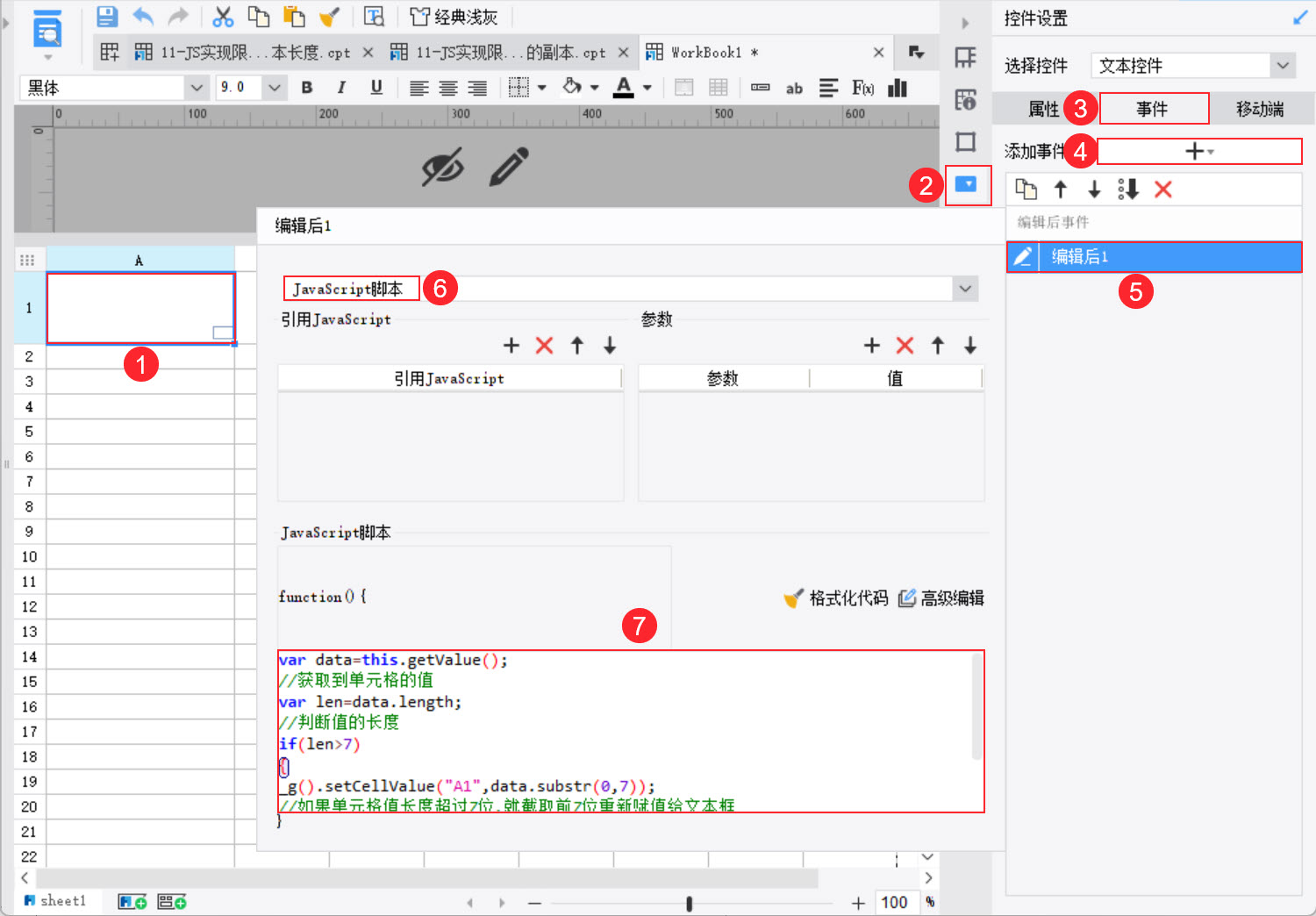Switch to the 属性 tab
The width and height of the screenshot is (1316, 916).
1043,109
